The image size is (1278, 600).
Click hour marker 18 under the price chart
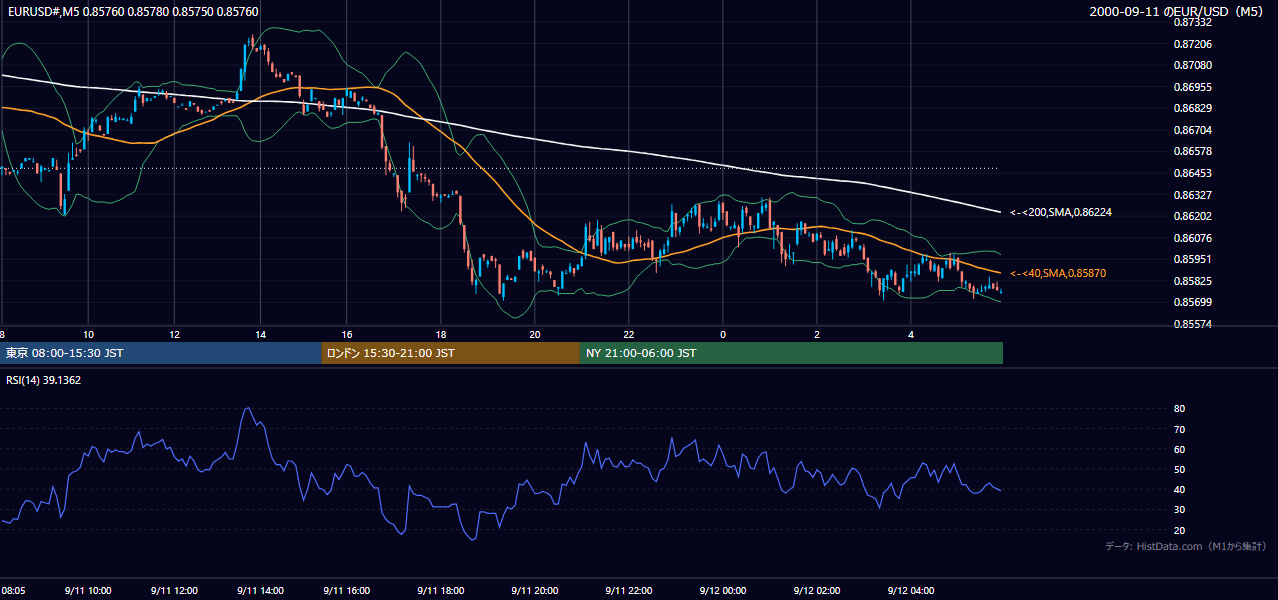pos(441,334)
